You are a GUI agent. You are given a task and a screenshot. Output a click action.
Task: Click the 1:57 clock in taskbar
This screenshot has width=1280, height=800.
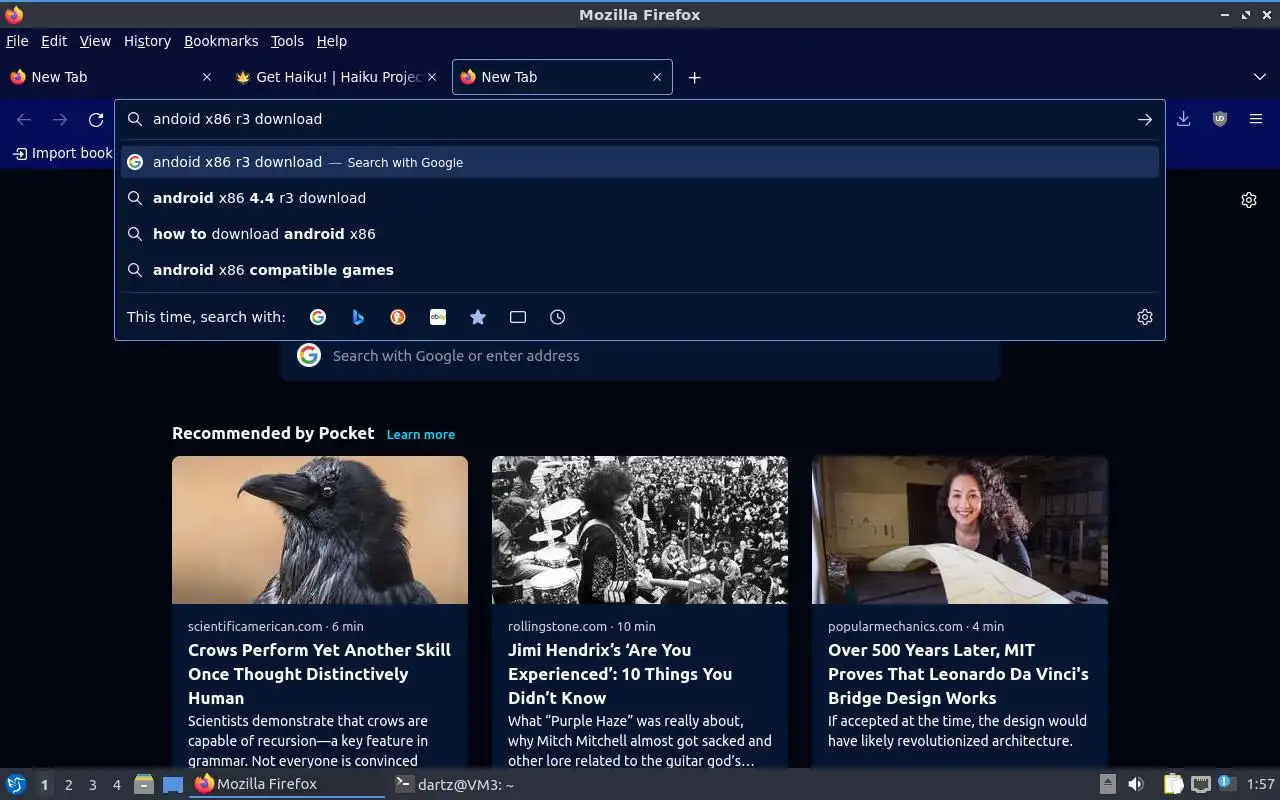tap(1260, 785)
